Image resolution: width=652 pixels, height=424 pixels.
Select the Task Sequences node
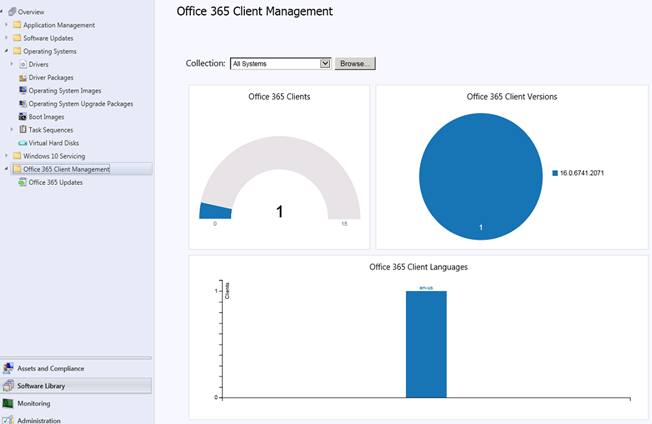tap(51, 130)
